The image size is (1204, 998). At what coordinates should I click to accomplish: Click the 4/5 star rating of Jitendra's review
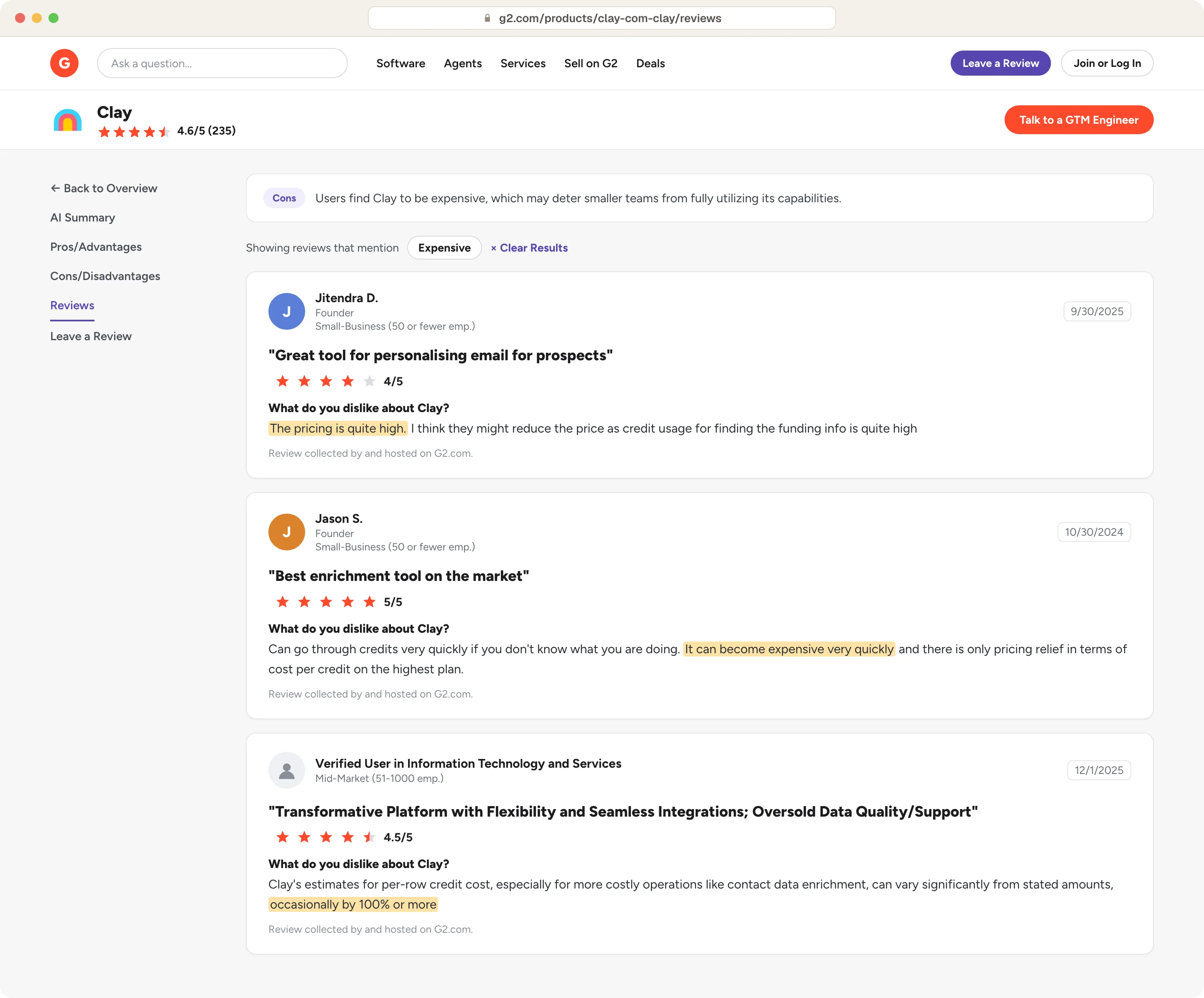pyautogui.click(x=326, y=381)
